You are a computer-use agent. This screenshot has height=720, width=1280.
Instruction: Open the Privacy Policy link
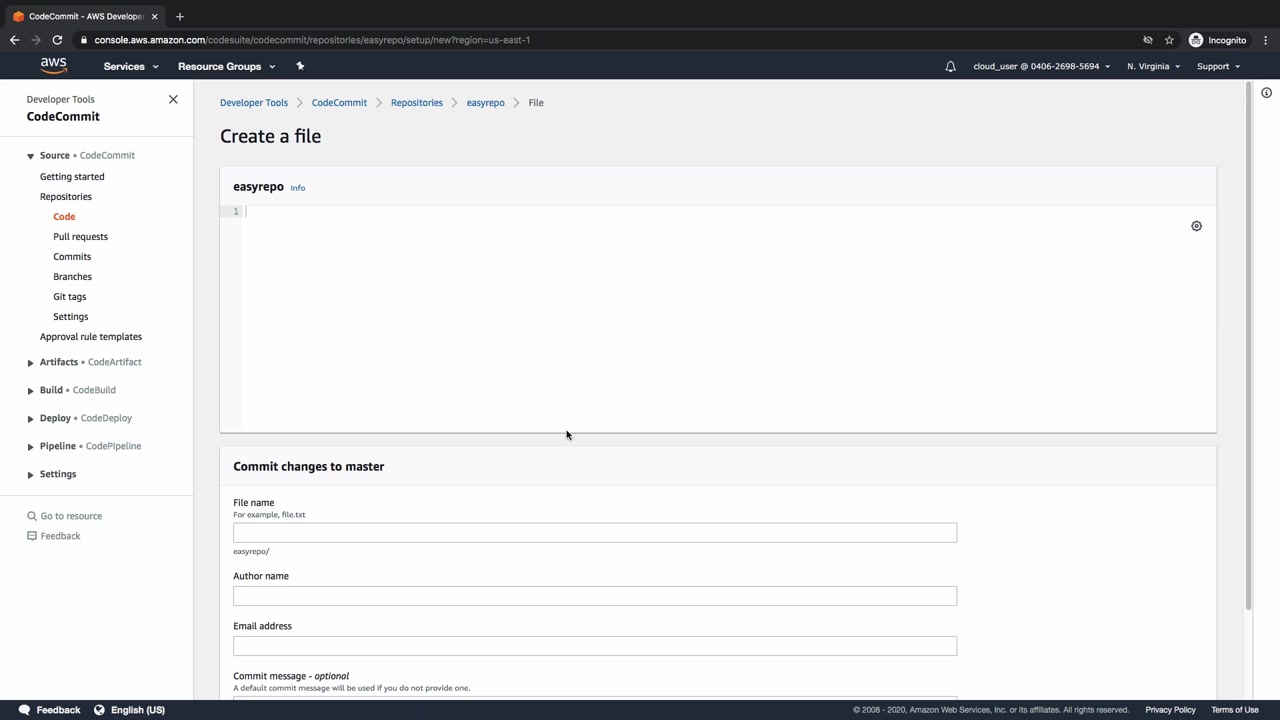pos(1170,710)
